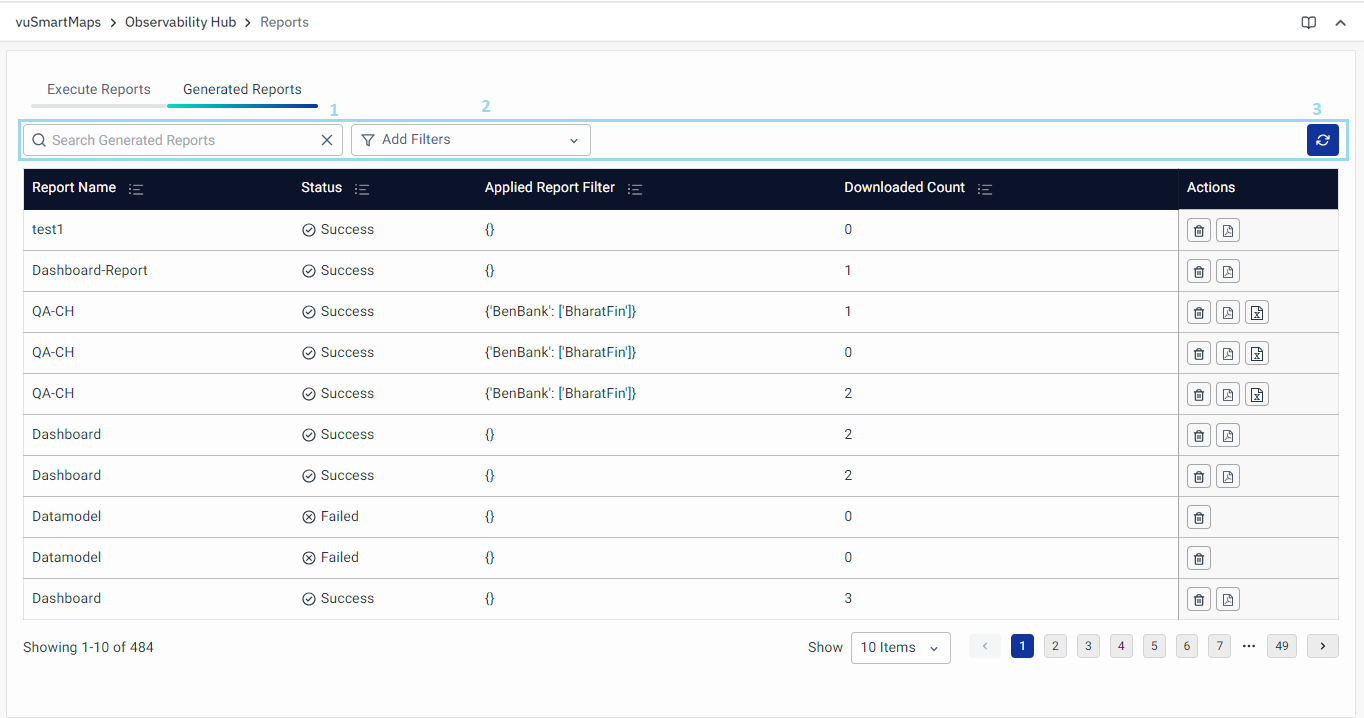This screenshot has height=718, width=1364.
Task: Download Excel for first QA-CH report
Action: tap(1258, 312)
